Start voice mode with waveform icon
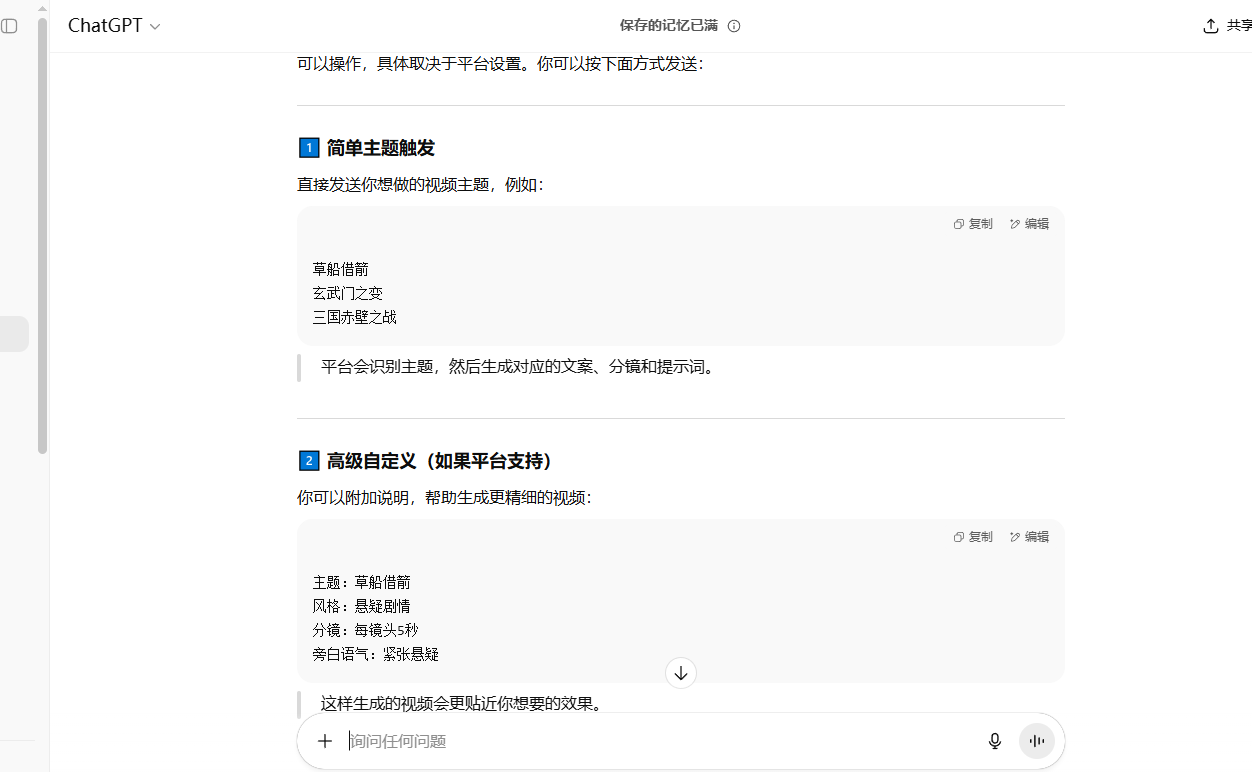This screenshot has height=772, width=1252. [x=1037, y=741]
